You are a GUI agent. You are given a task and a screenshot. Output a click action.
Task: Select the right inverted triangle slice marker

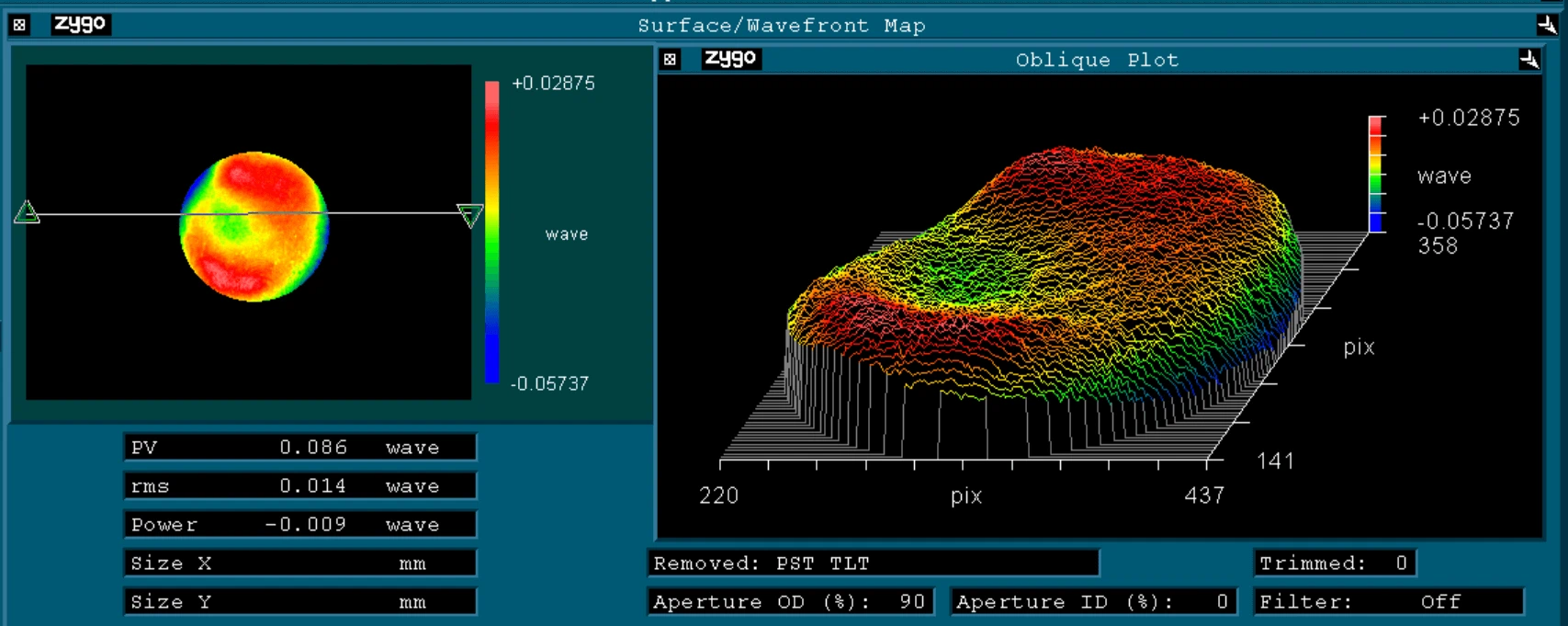click(469, 216)
